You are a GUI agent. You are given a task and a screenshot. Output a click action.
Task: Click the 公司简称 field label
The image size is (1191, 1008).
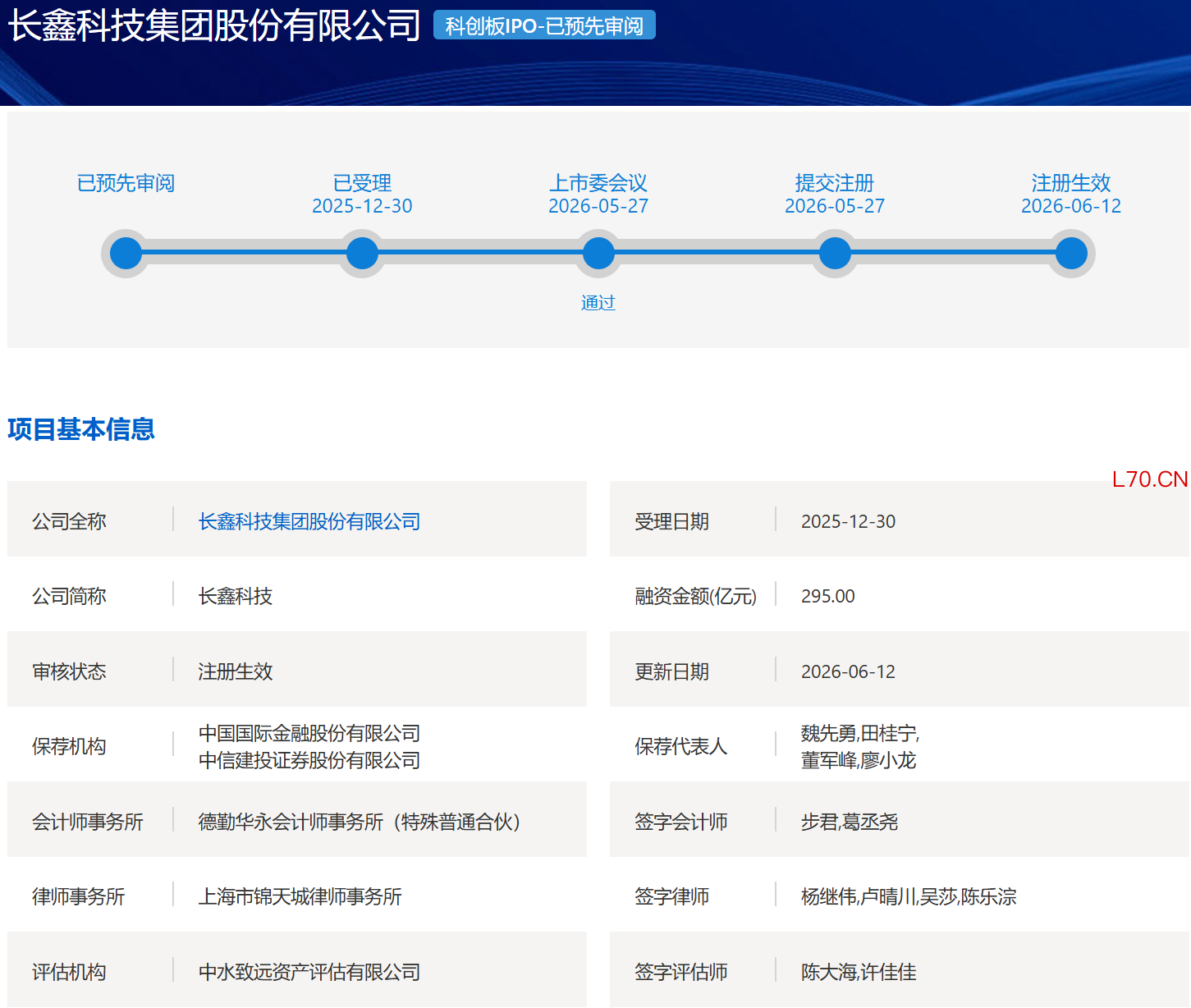[69, 596]
